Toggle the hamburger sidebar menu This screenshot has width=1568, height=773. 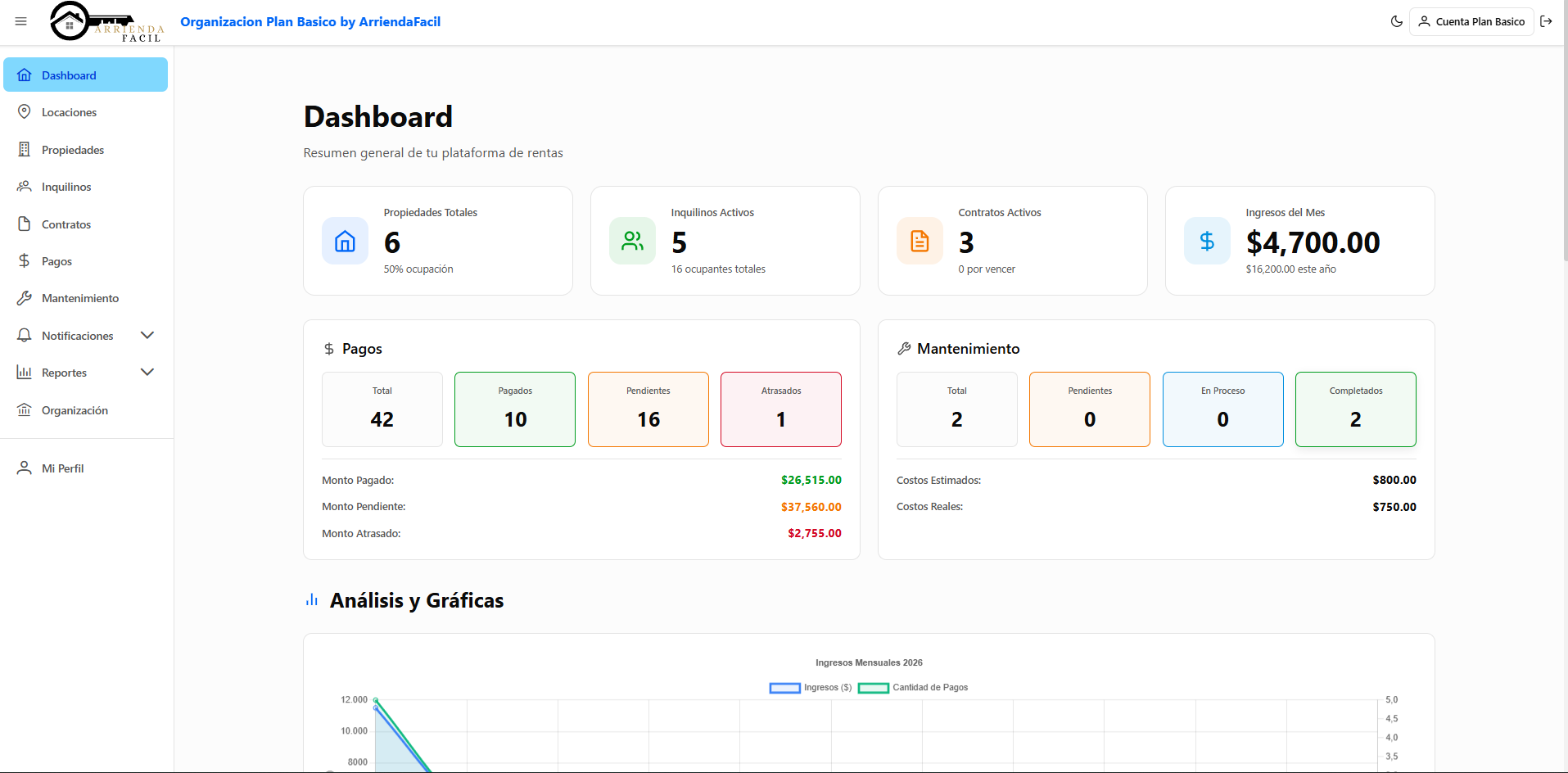pyautogui.click(x=21, y=21)
